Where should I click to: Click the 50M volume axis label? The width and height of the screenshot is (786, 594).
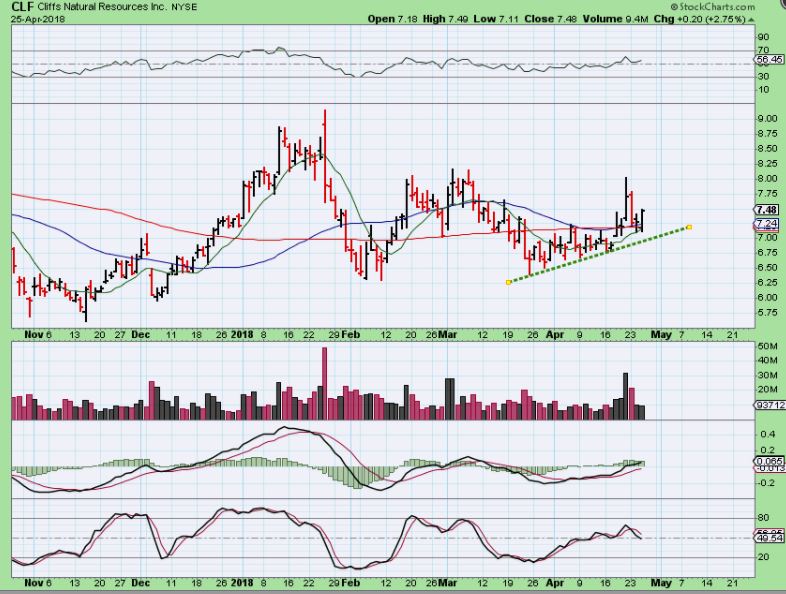pyautogui.click(x=767, y=346)
